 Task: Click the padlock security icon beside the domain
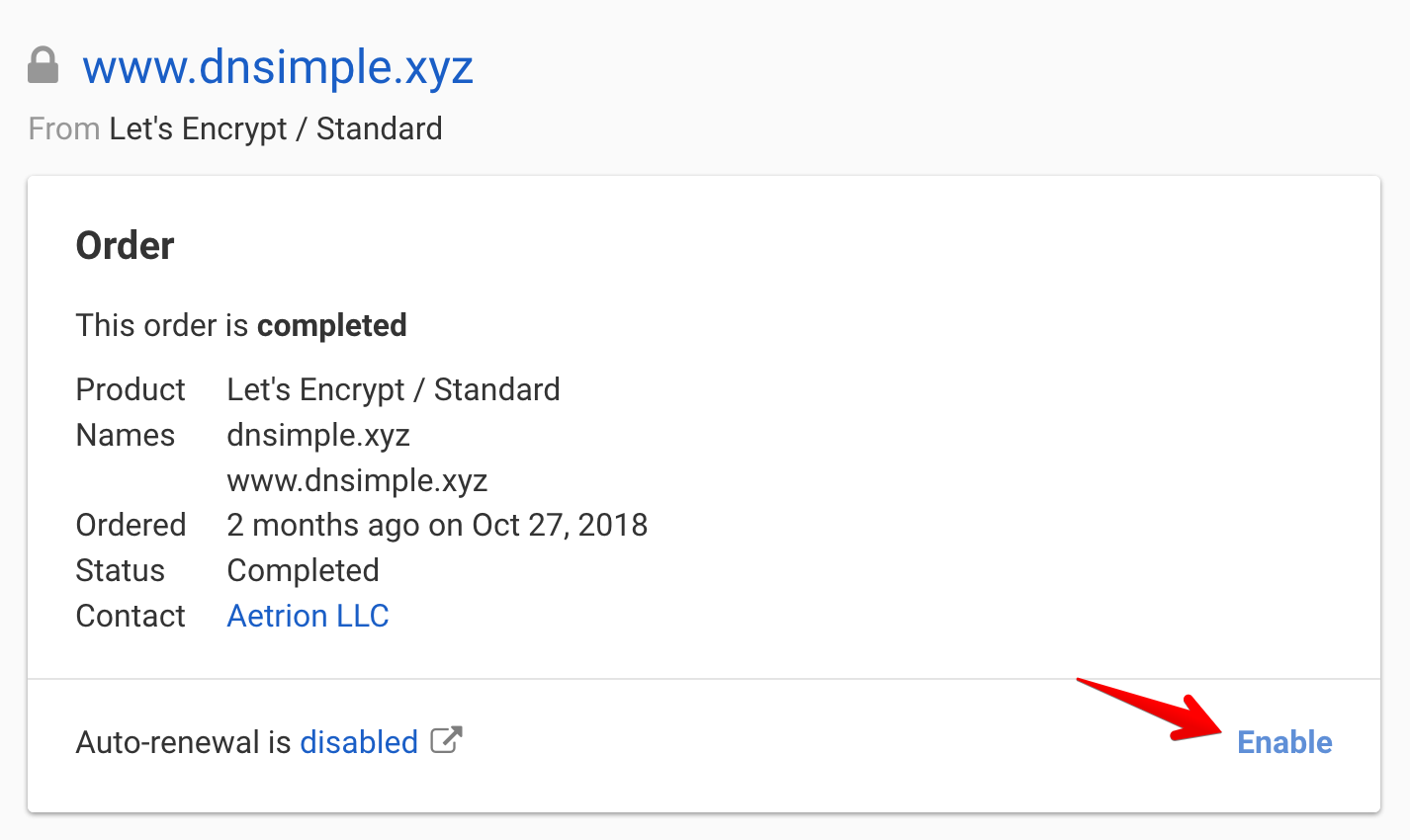pyautogui.click(x=44, y=64)
